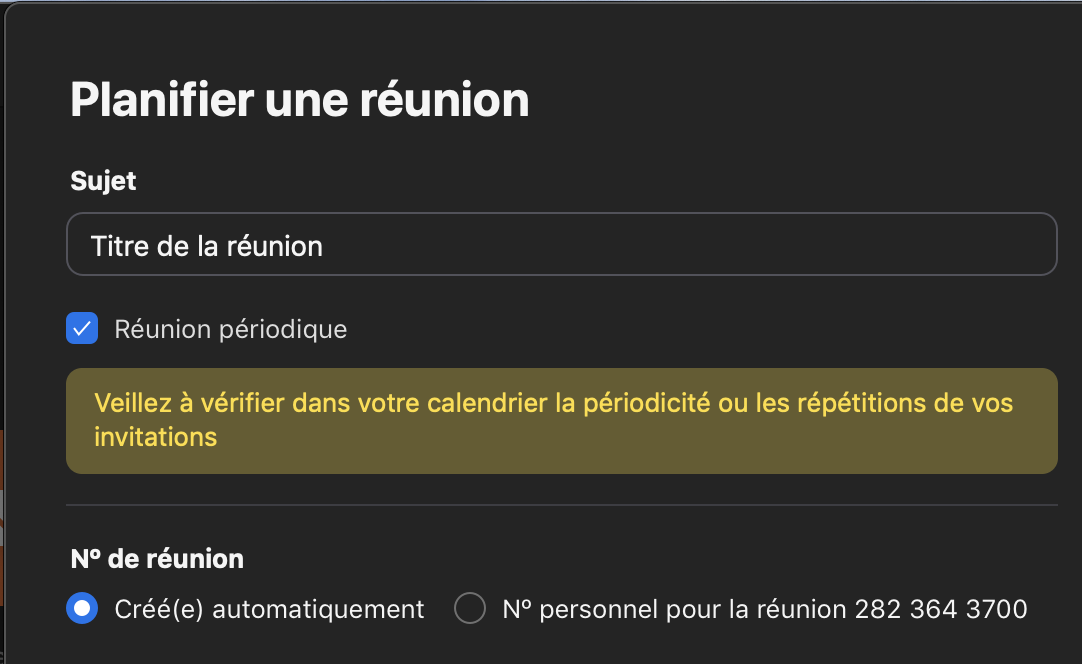Select the "Créé(e) automatiquement" radio button
Screen dimensions: 1082x664
[x=82, y=608]
